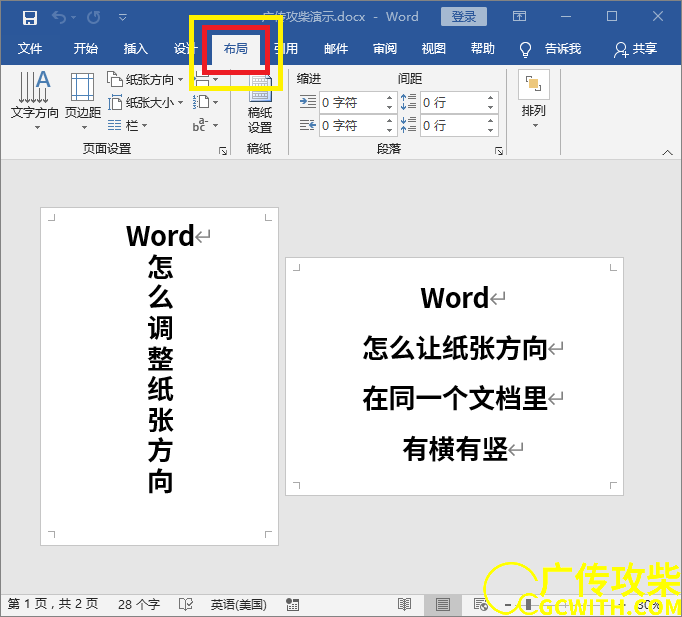Switch to the 审阅 tab
The image size is (682, 617).
coord(385,48)
